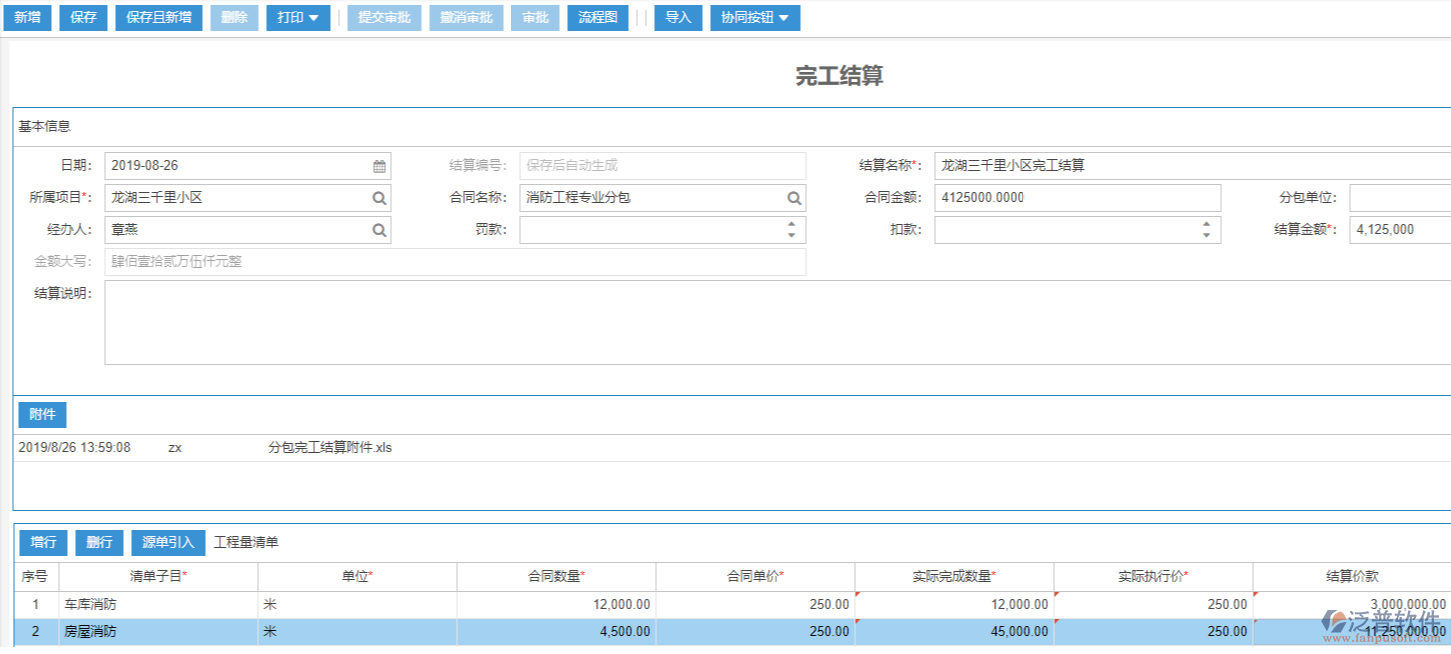Increase 罚款 value with up arrow
Screen dimensions: 1451x654
click(x=791, y=224)
